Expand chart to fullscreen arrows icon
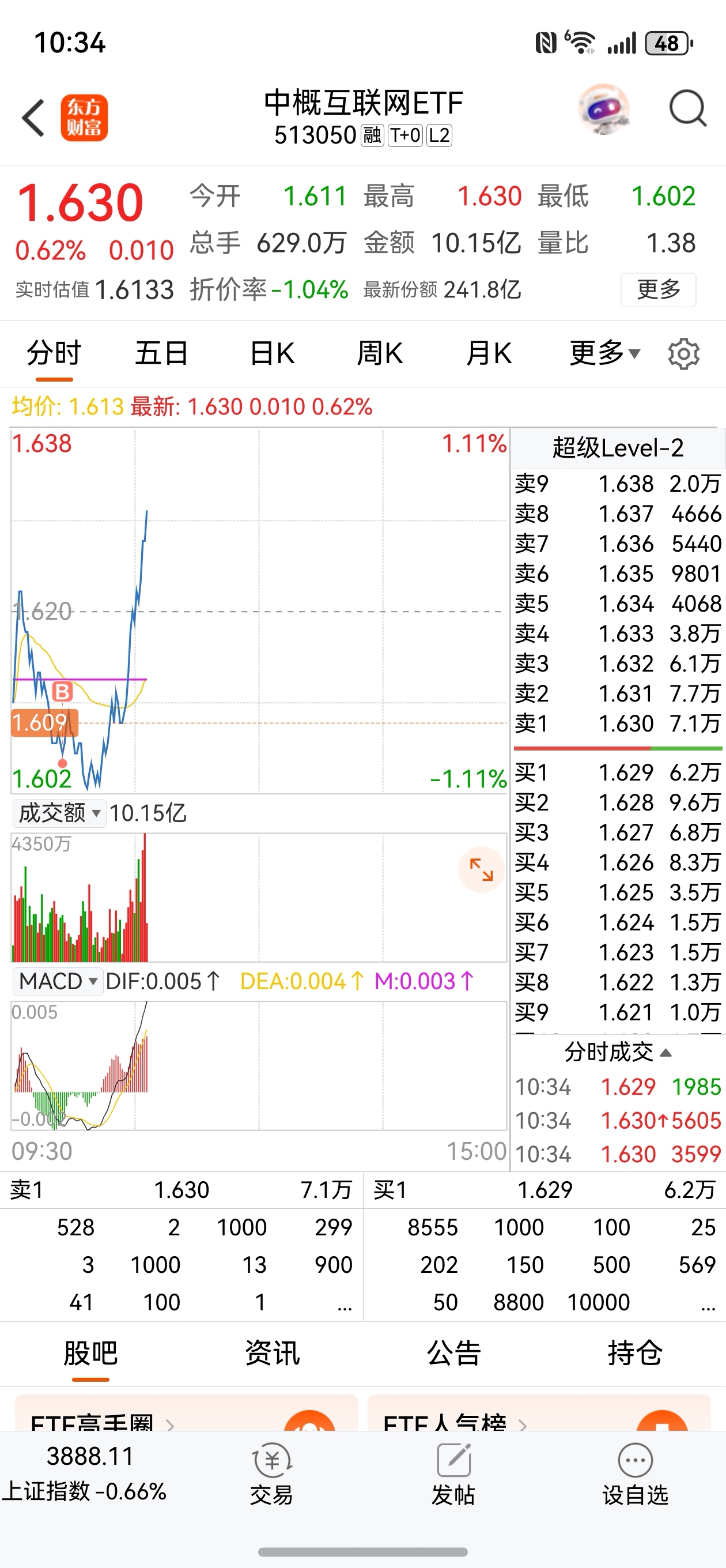This screenshot has height=1568, width=726. [481, 869]
